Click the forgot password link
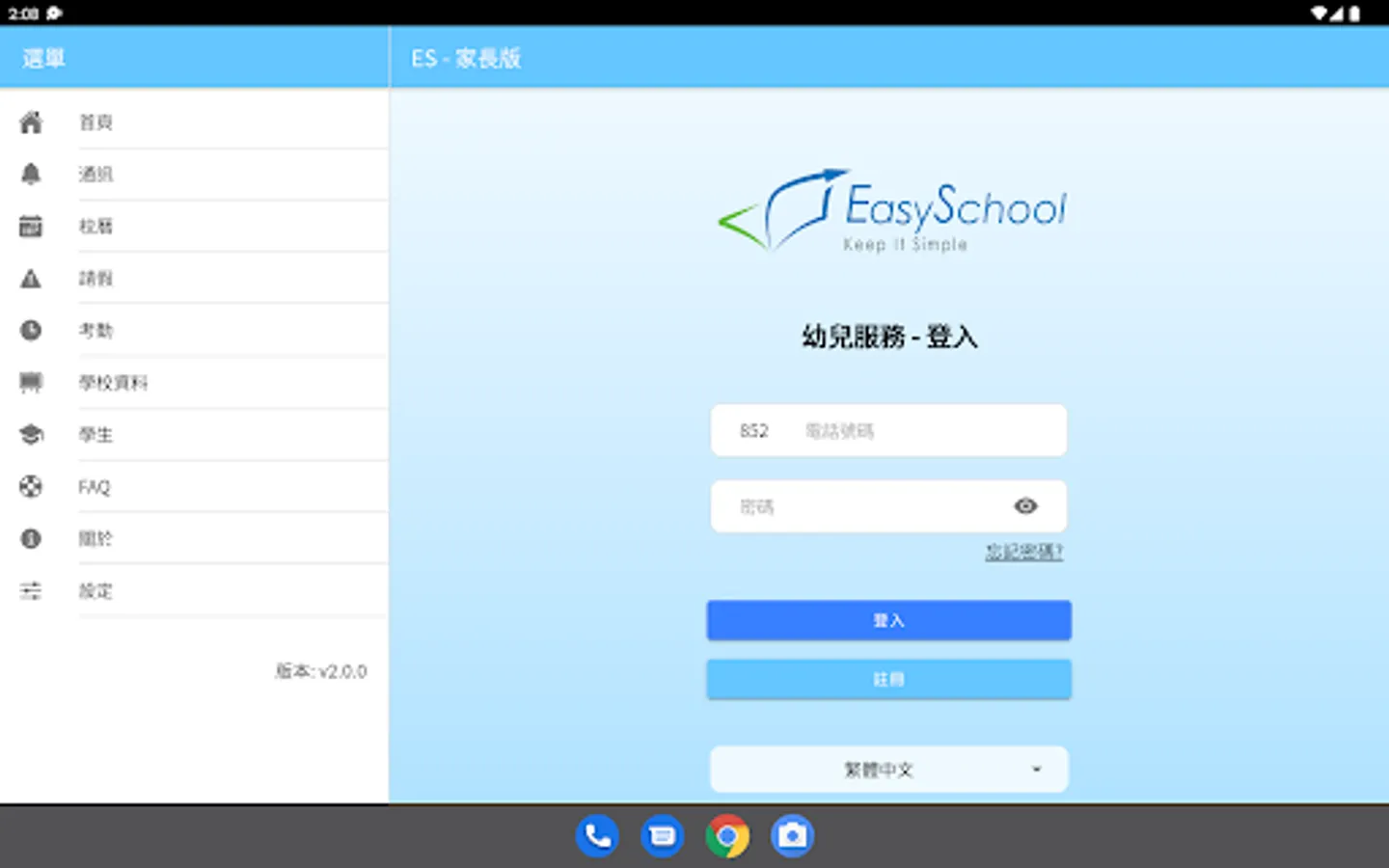The image size is (1389, 868). point(1023,552)
